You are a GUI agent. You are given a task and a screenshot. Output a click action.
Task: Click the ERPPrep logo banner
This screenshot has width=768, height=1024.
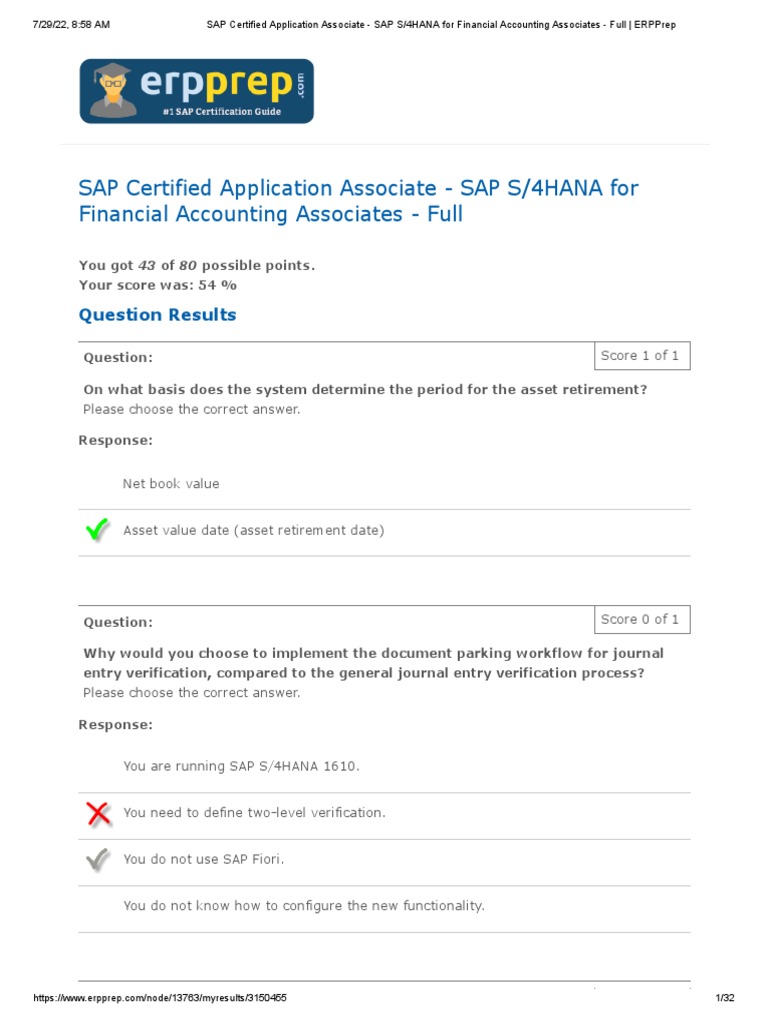(x=196, y=91)
